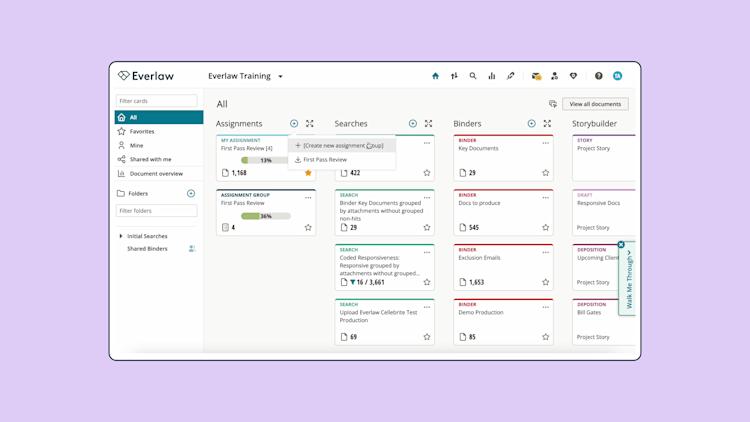Screen dimensions: 750x422
Task: Click the Storybuilder pen icon in toolbar
Action: point(511,76)
